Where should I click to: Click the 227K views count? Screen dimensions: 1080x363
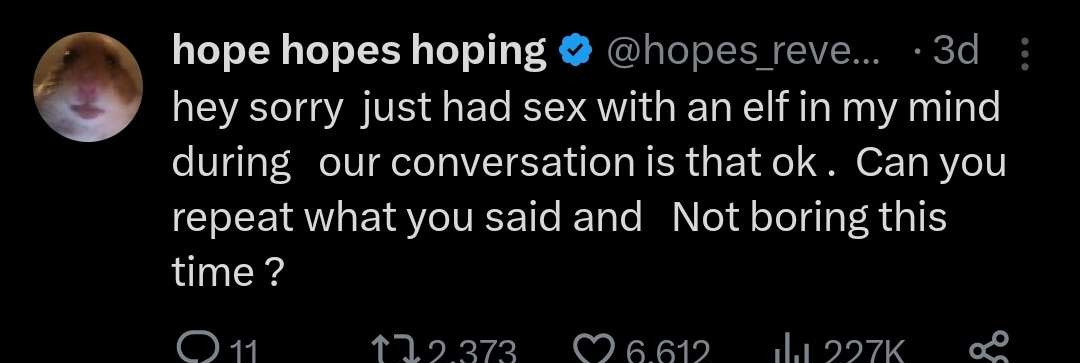coord(853,353)
